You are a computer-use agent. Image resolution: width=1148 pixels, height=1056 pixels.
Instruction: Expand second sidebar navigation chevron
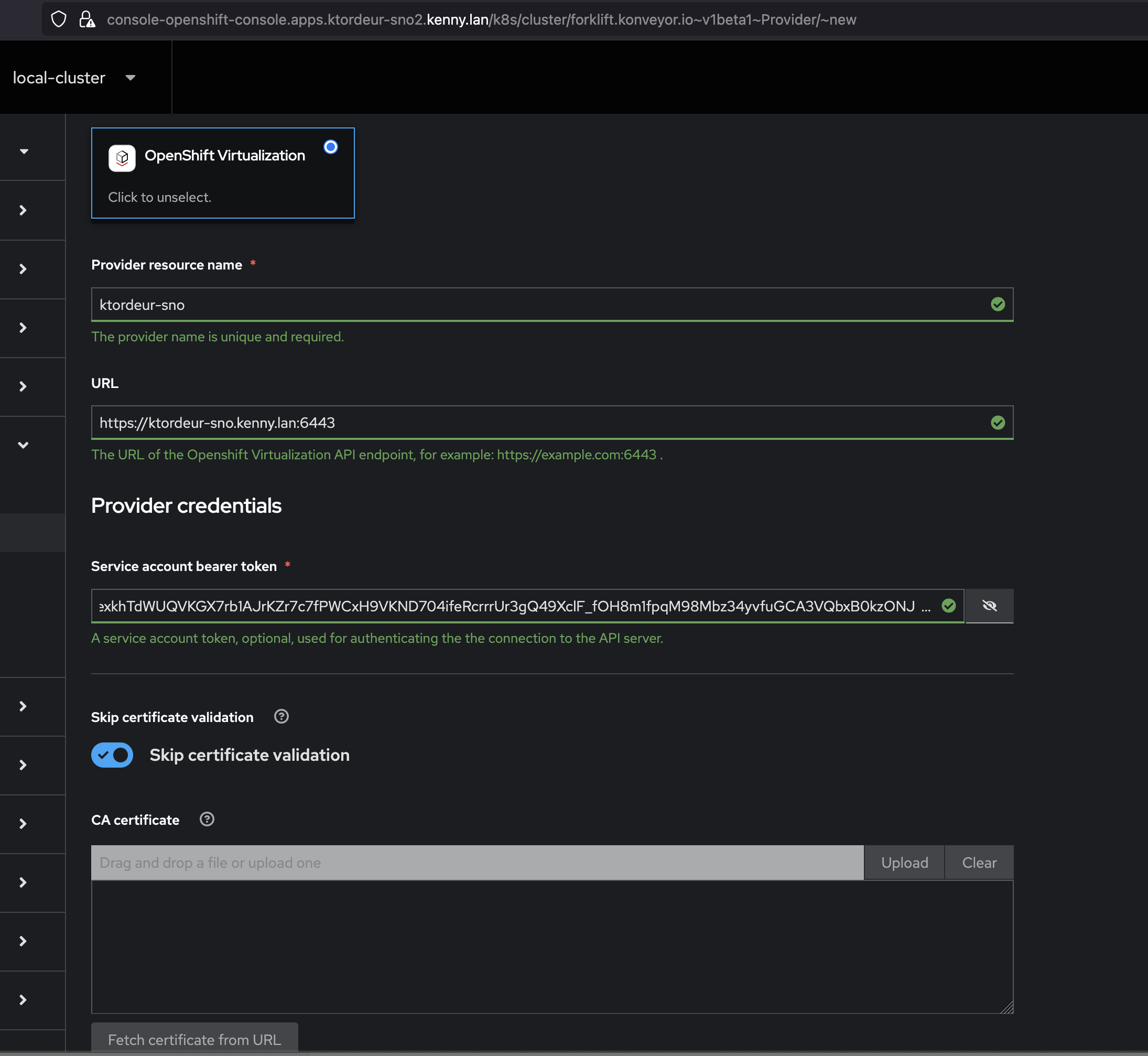coord(23,210)
